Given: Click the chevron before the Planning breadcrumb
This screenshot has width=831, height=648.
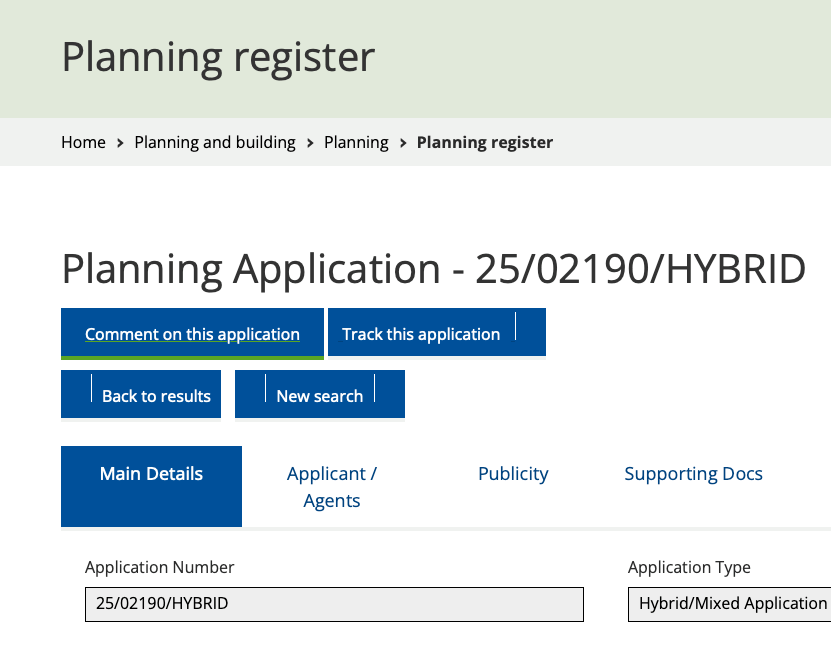Looking at the screenshot, I should (310, 143).
